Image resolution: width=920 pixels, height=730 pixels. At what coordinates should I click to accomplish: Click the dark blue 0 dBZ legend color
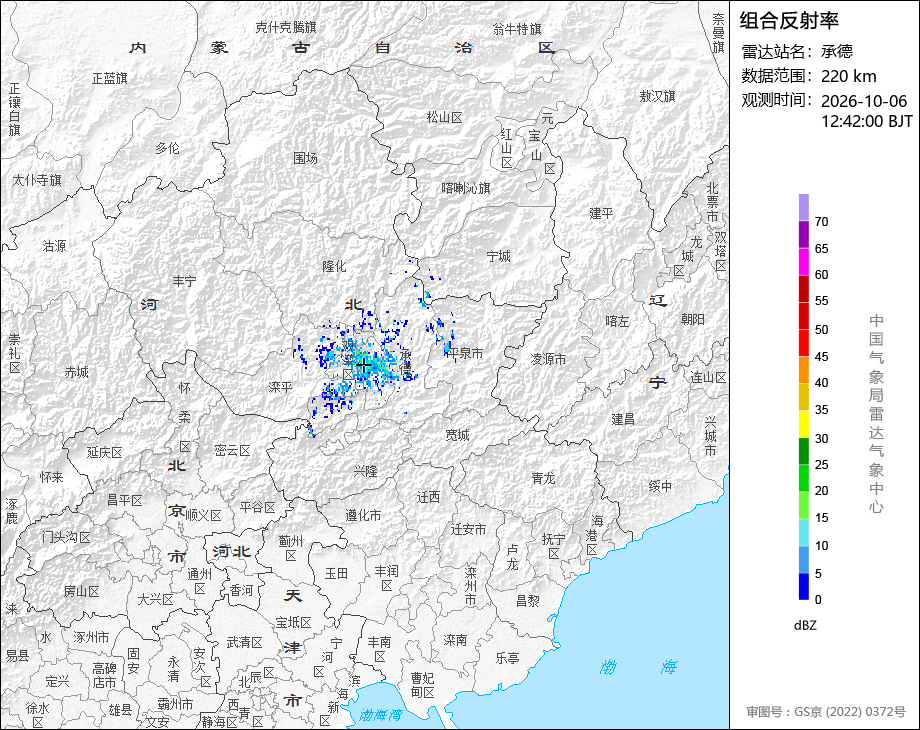click(803, 586)
